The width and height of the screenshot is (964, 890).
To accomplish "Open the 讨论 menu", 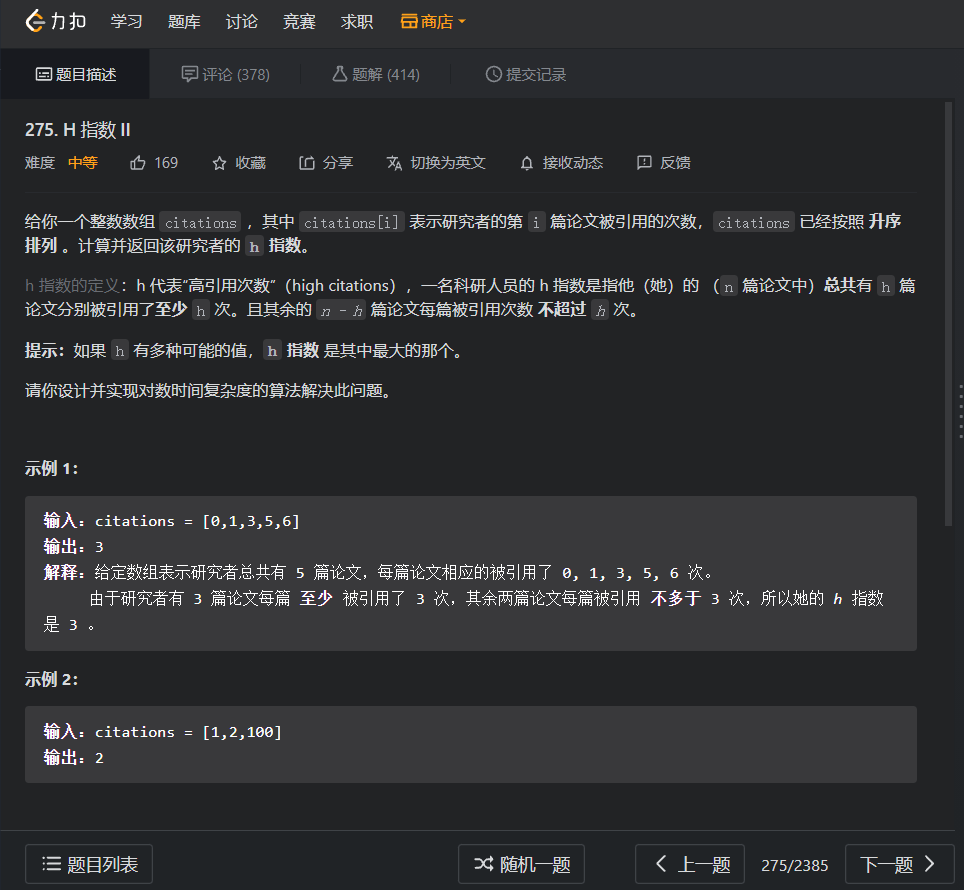I will (x=242, y=22).
